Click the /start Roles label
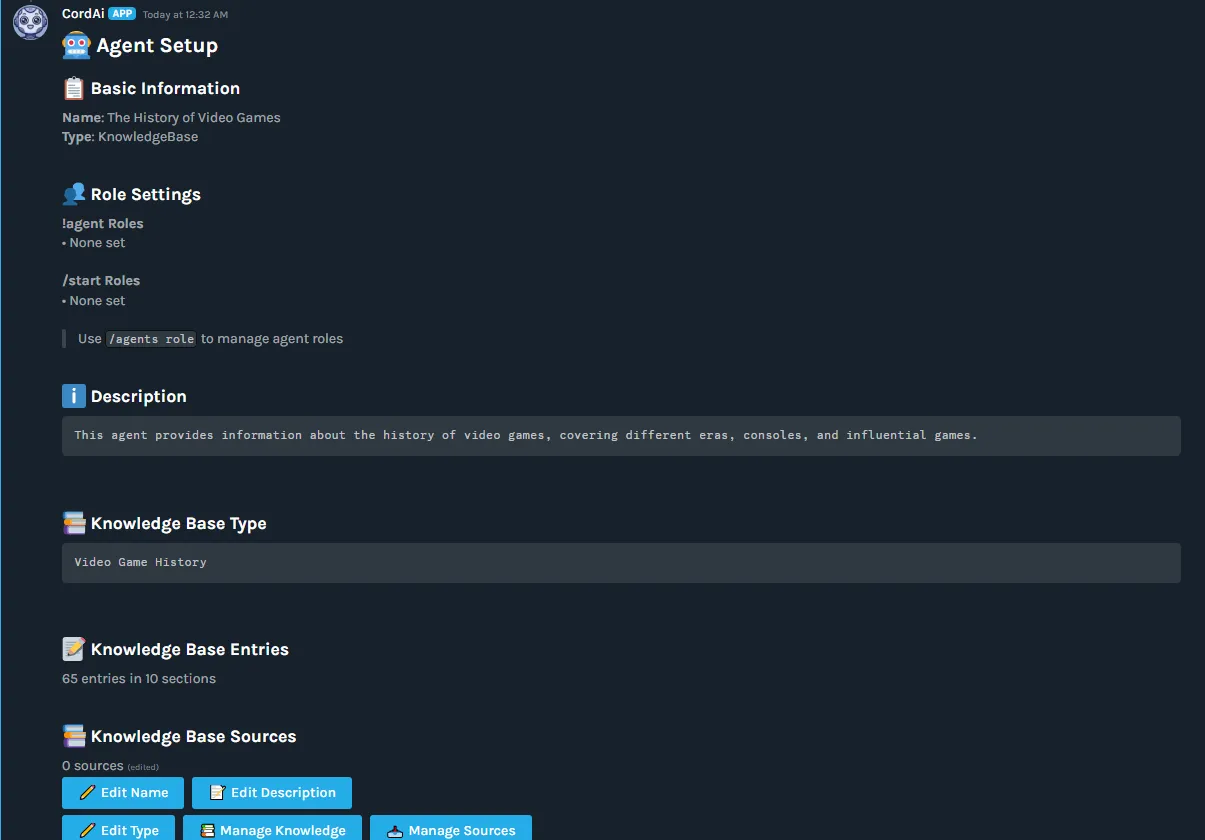This screenshot has height=840, width=1205. click(101, 281)
